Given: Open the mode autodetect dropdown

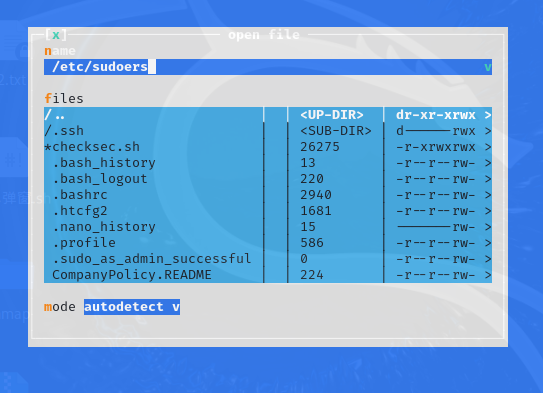Looking at the screenshot, I should (x=132, y=307).
